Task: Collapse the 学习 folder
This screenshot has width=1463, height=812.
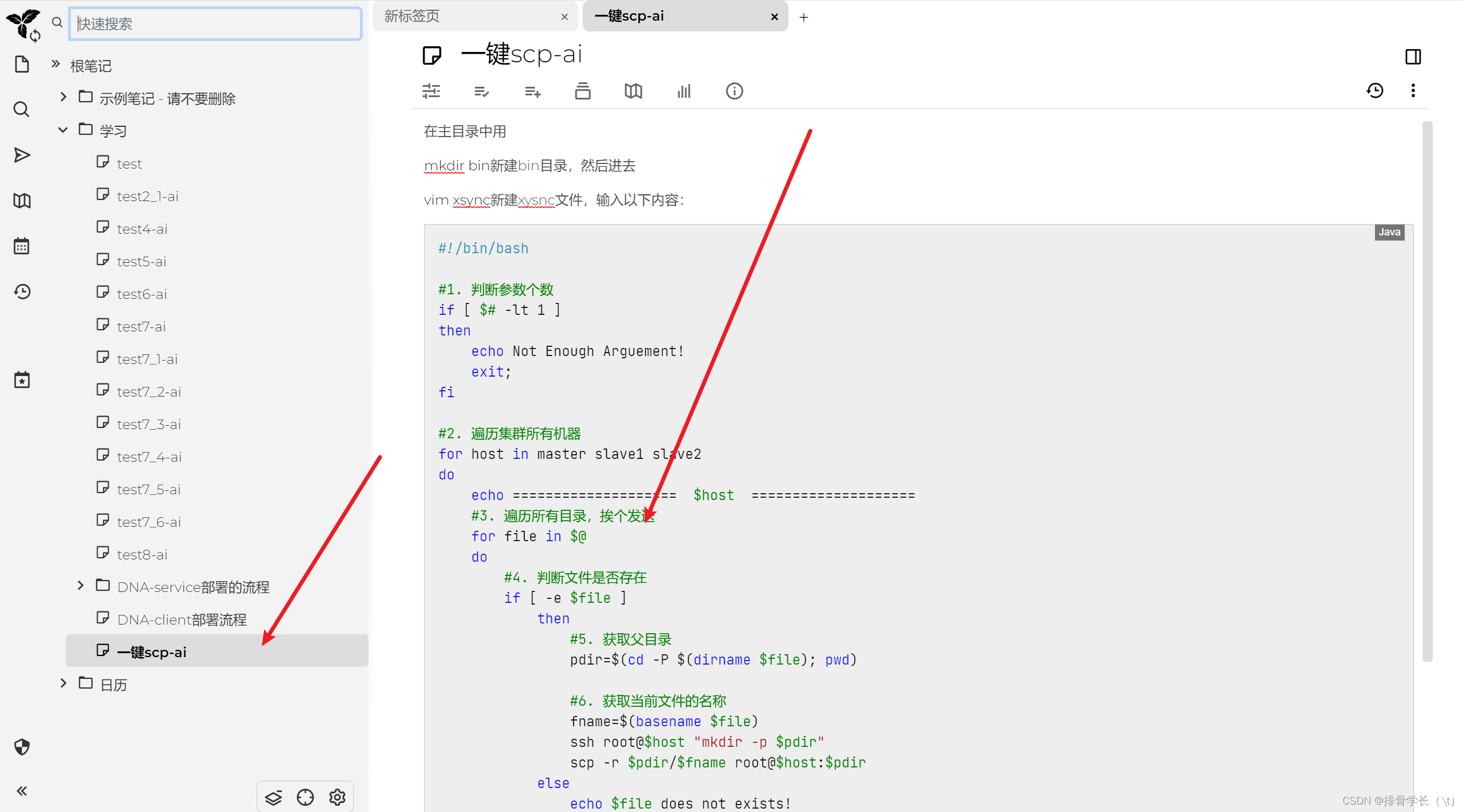Action: click(63, 130)
